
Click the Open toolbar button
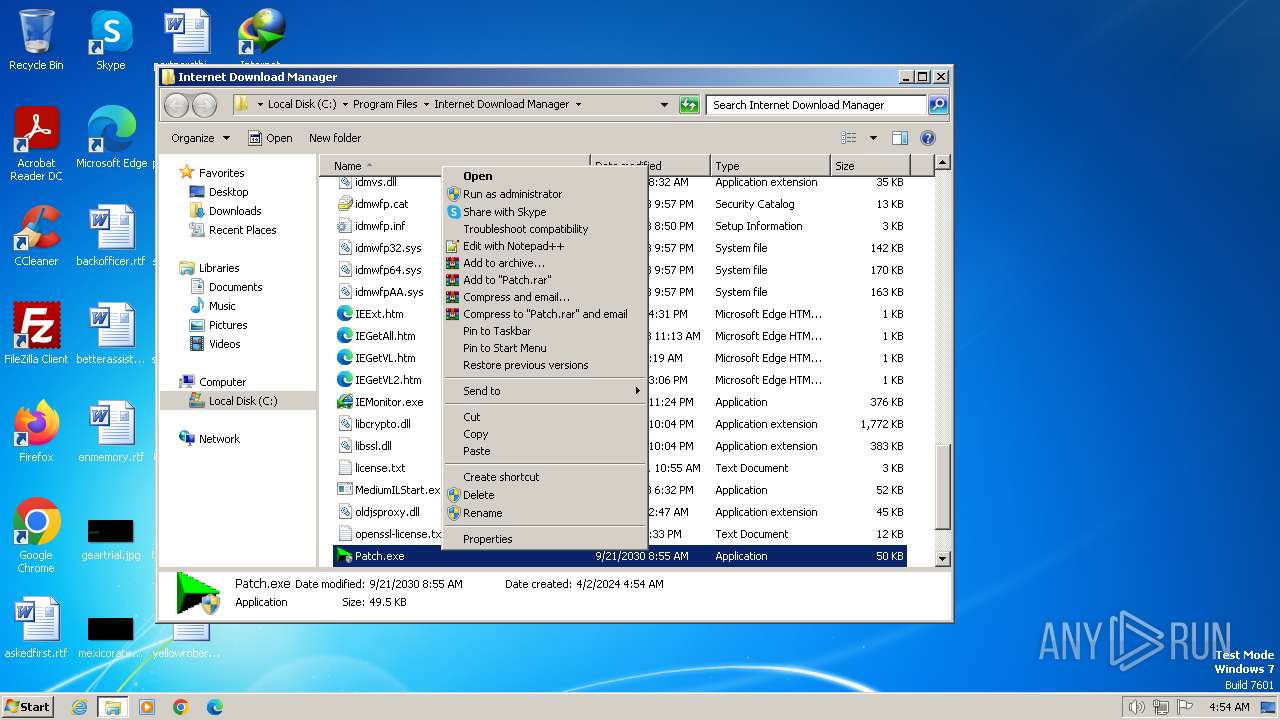270,138
